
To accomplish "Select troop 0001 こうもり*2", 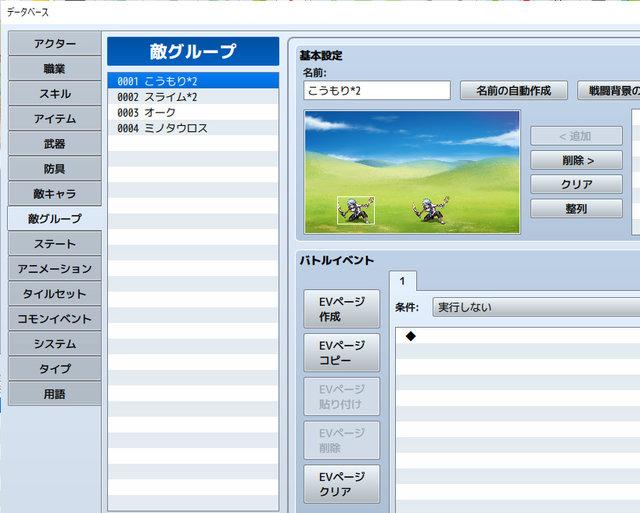I will pyautogui.click(x=193, y=81).
